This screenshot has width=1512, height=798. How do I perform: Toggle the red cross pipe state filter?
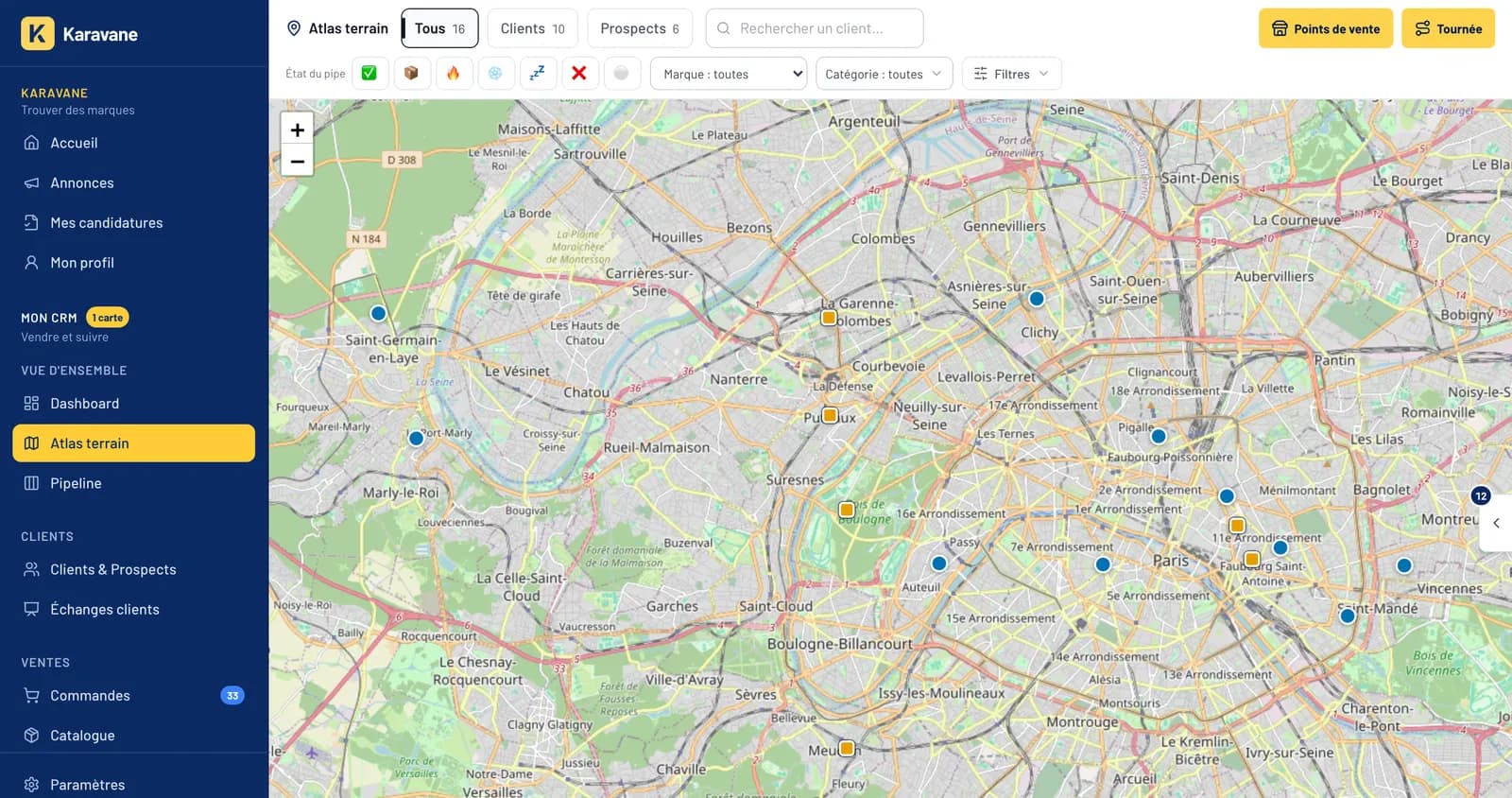click(x=579, y=74)
